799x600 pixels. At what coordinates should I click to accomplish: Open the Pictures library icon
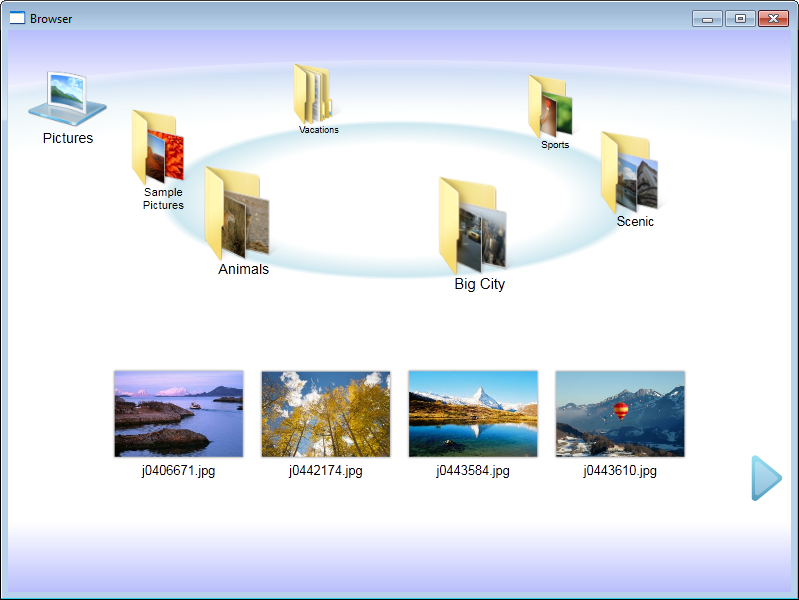[x=67, y=98]
